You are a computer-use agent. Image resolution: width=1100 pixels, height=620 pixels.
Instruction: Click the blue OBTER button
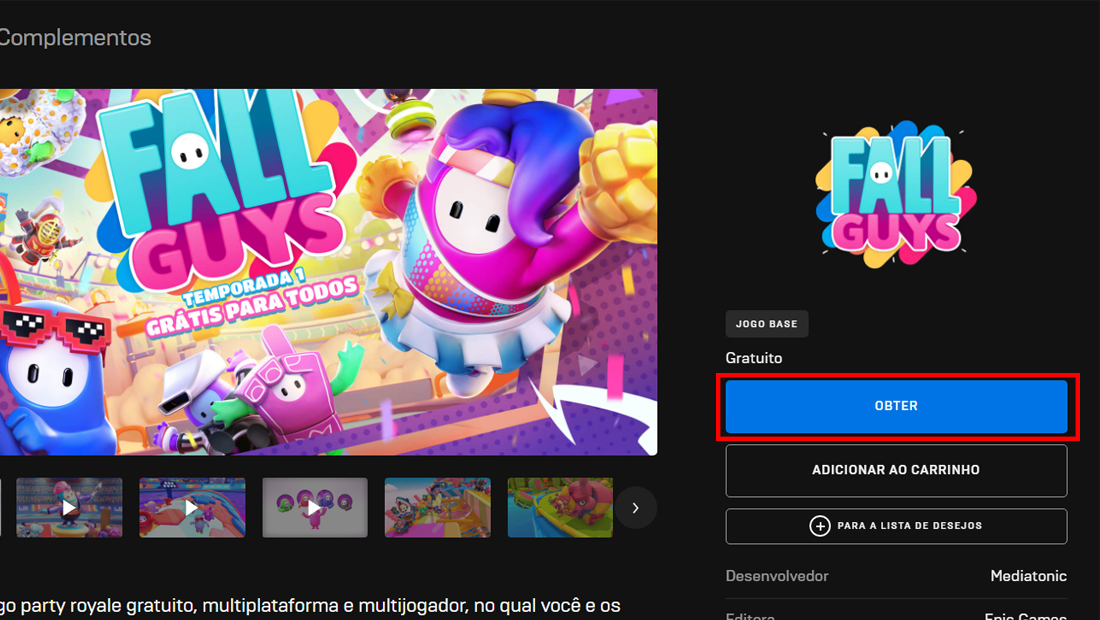(896, 406)
